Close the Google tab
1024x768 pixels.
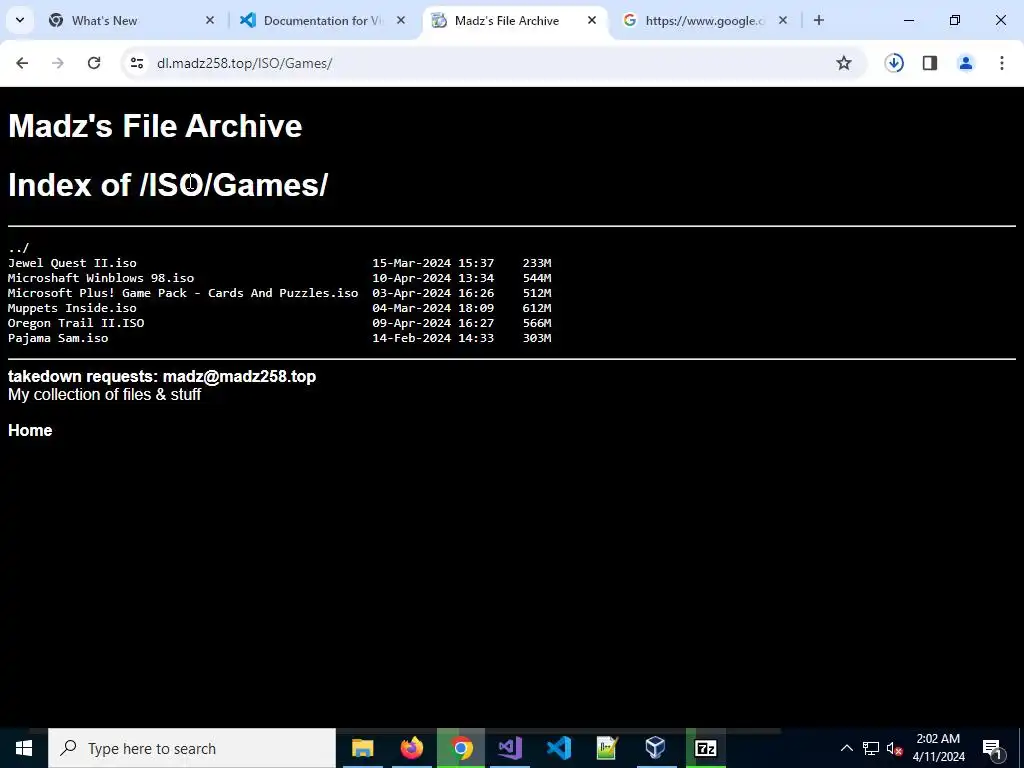pyautogui.click(x=783, y=20)
